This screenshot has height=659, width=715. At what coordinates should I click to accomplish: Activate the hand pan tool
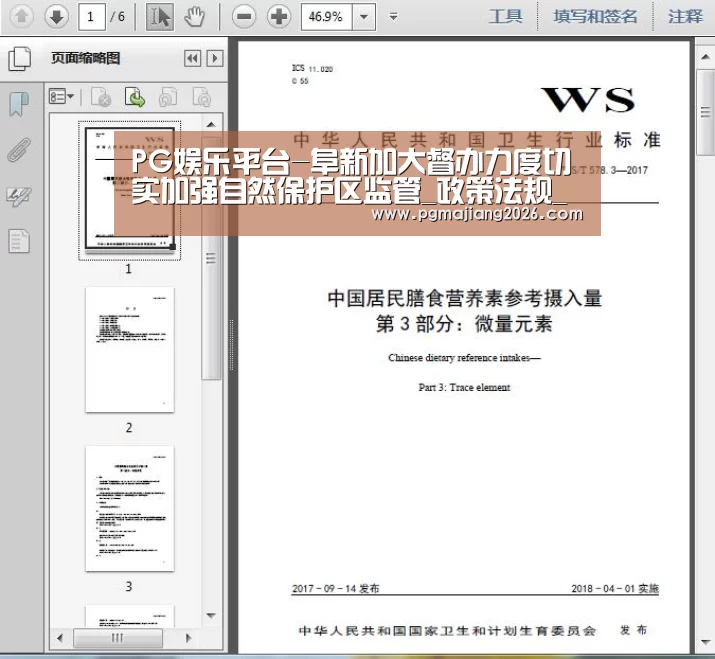(x=195, y=17)
